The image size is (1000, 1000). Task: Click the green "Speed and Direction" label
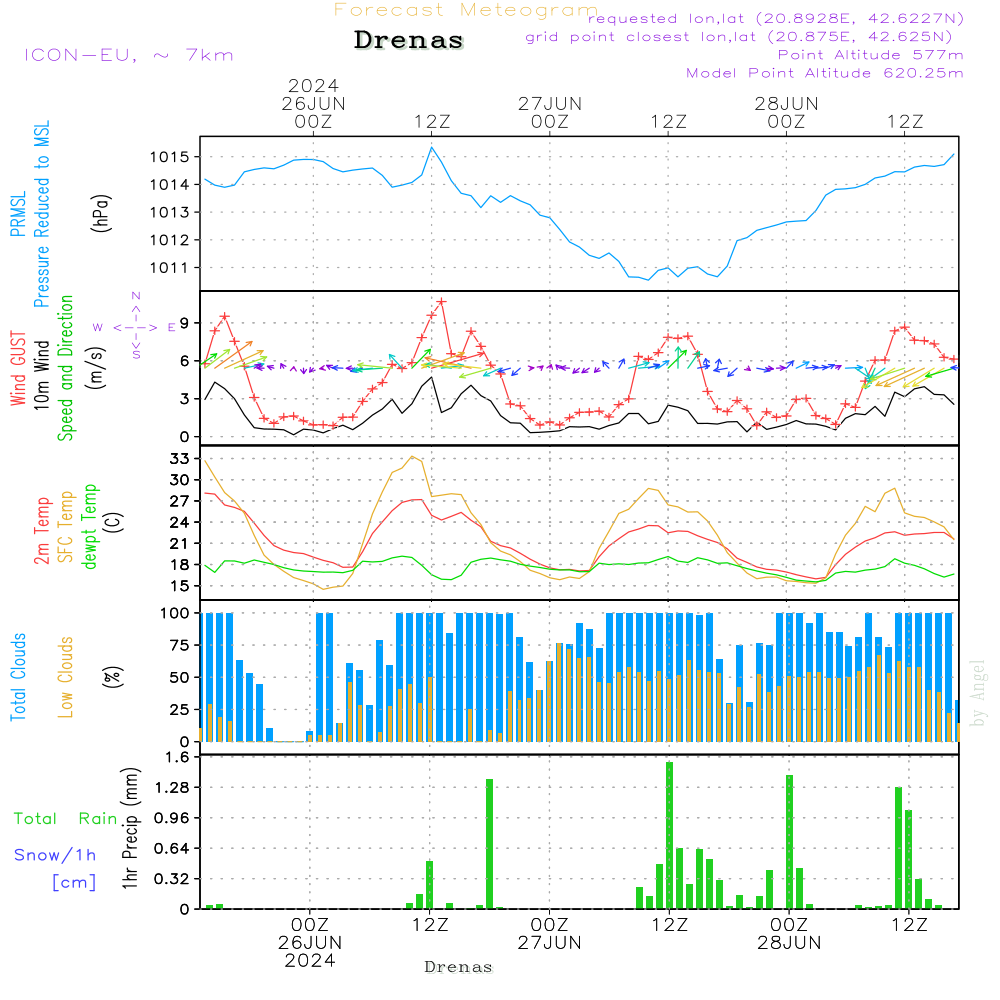coord(66,368)
